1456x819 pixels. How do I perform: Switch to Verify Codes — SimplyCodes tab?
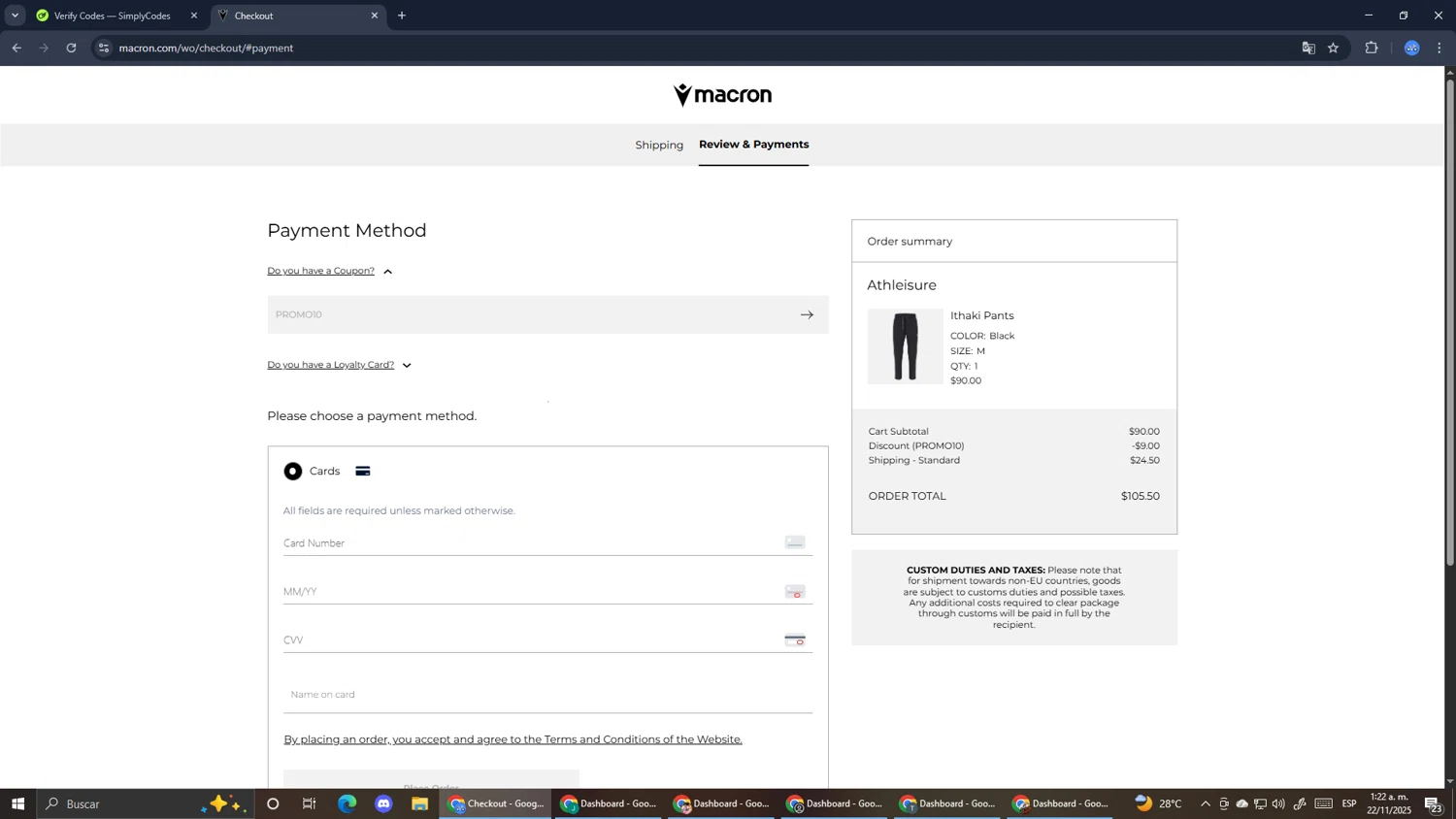click(113, 16)
